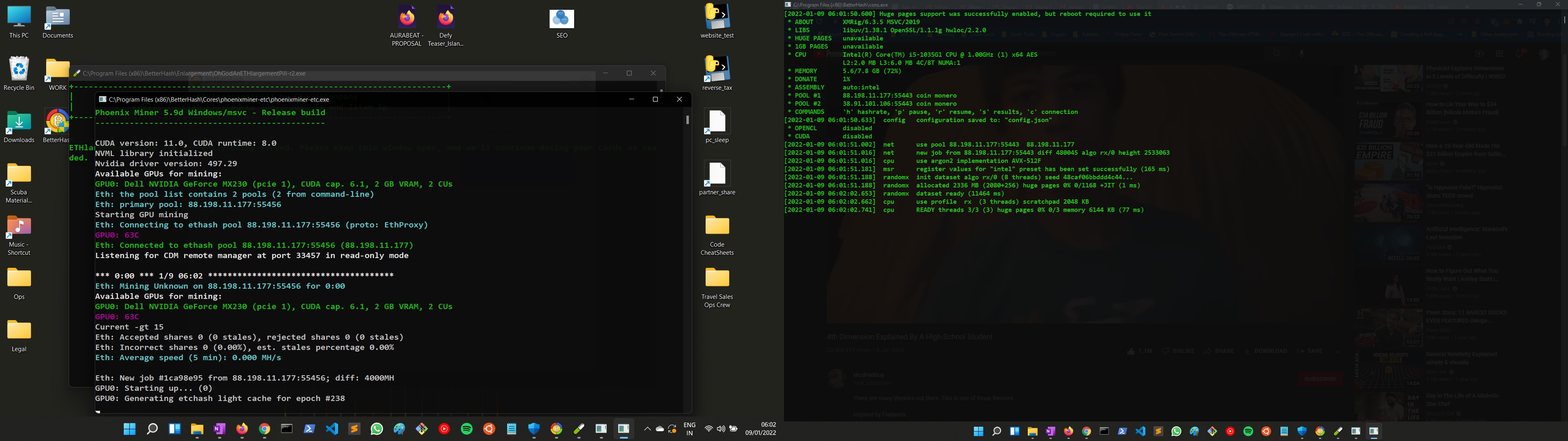Open YouTube Music on the taskbar with the clock
This screenshot has width=1568, height=441.
(444, 429)
